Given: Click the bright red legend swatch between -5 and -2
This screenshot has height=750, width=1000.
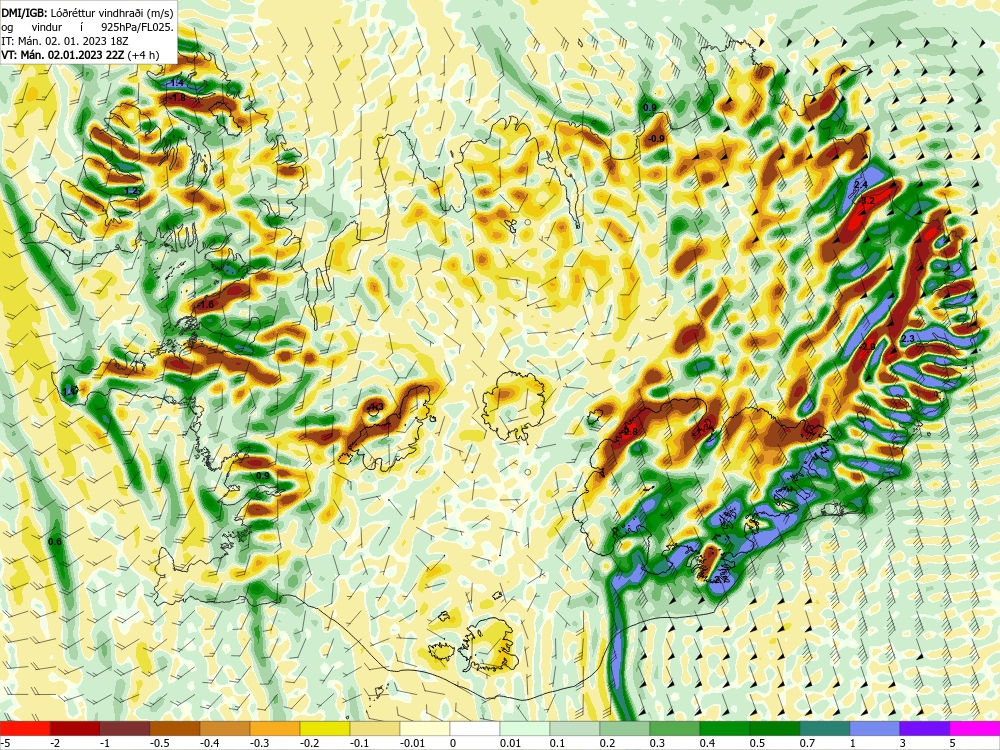Looking at the screenshot, I should click(25, 728).
